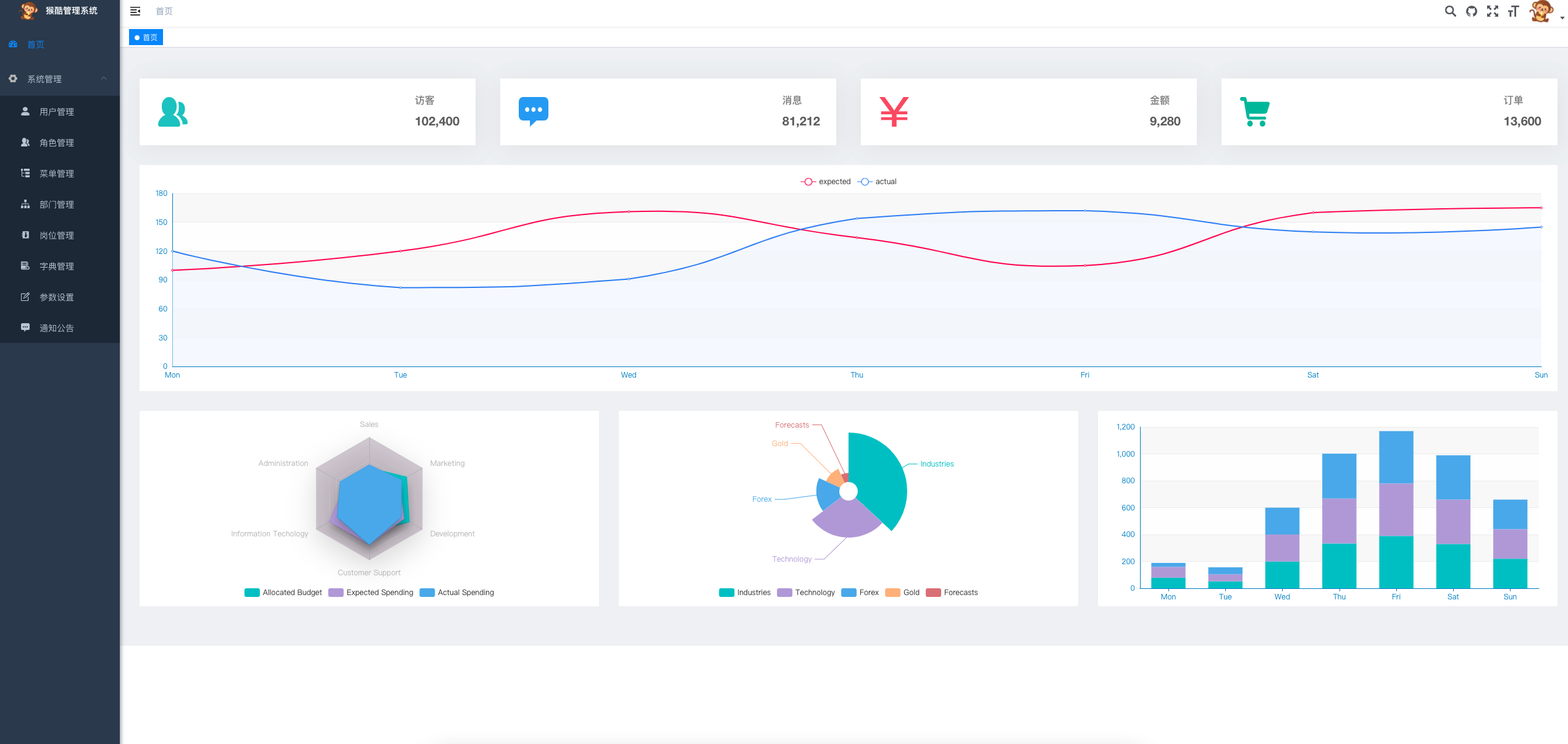This screenshot has height=744, width=1568.
Task: Click the 金额 value 9,280
Action: pyautogui.click(x=1165, y=122)
